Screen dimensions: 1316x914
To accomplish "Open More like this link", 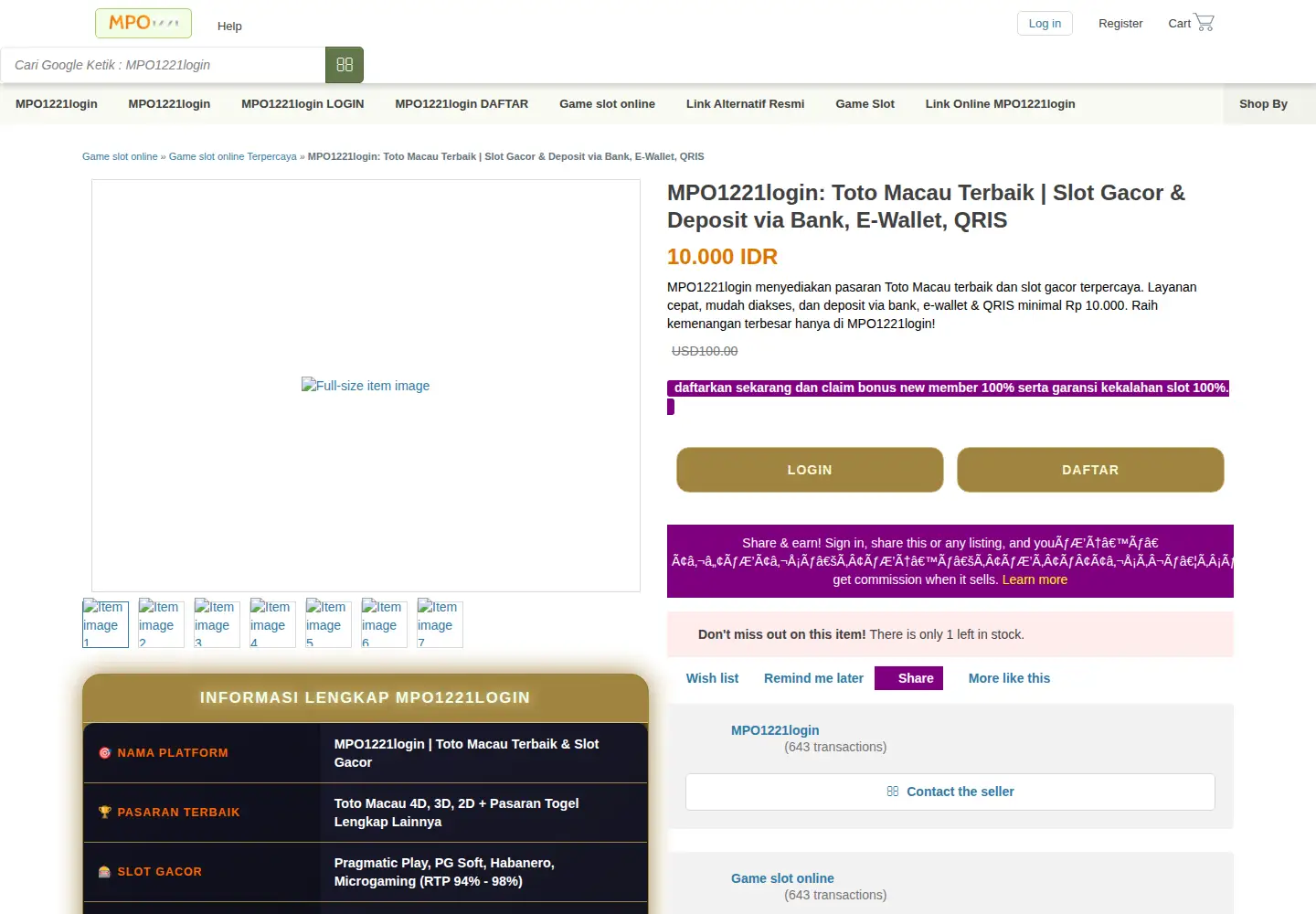I will [x=1009, y=678].
